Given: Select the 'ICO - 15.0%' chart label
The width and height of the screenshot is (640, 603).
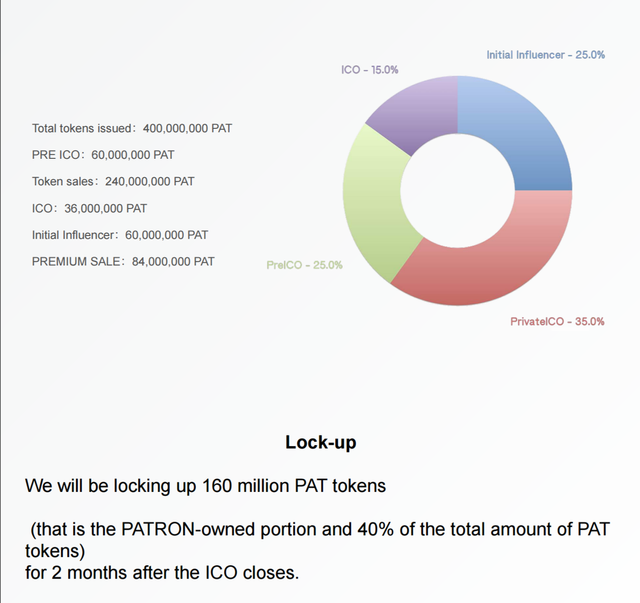Looking at the screenshot, I should [x=369, y=70].
